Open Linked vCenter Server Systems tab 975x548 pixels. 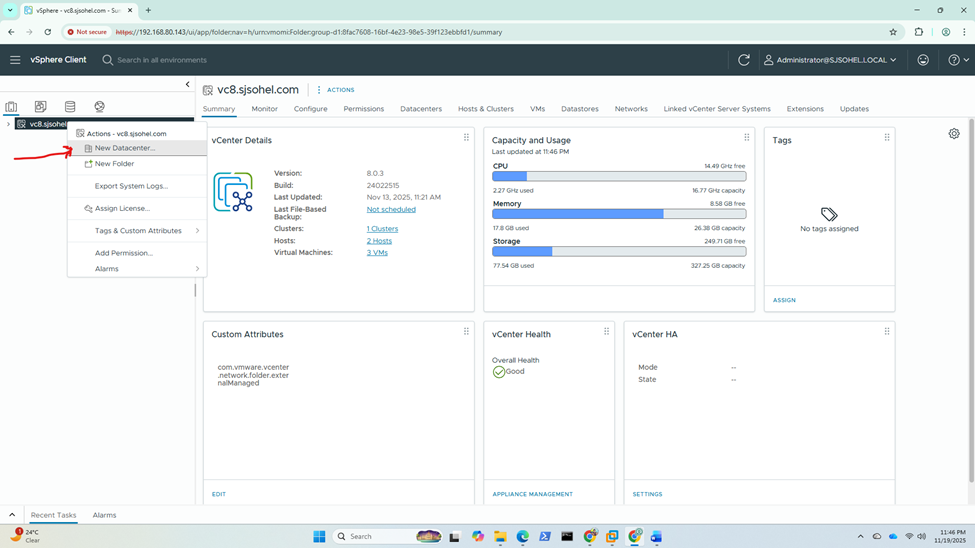click(717, 109)
